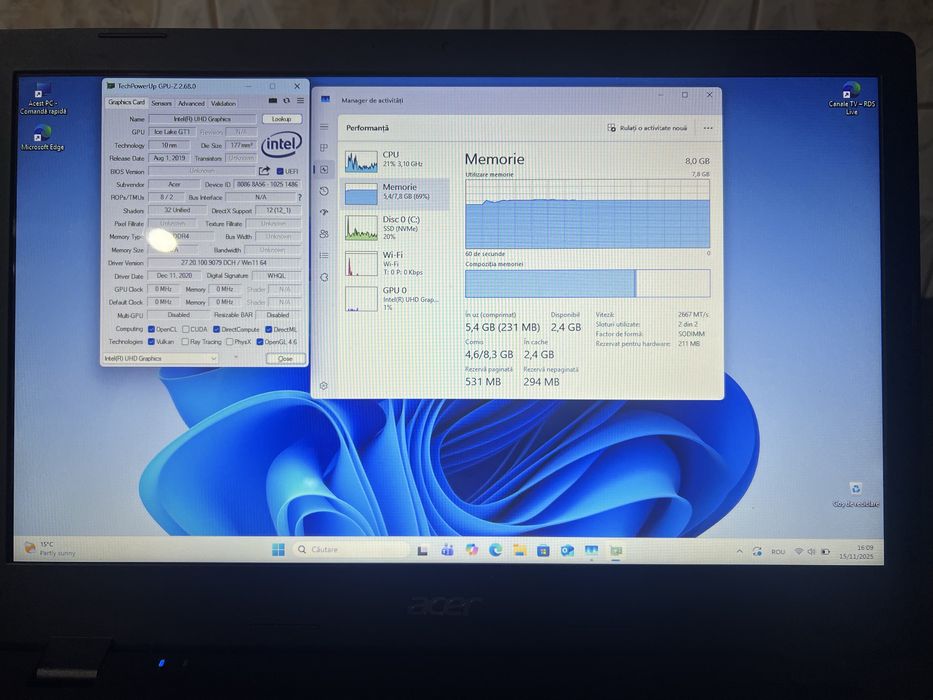Toggle the Vulkan checkbox
Viewport: 933px width, 700px height.
[x=151, y=342]
